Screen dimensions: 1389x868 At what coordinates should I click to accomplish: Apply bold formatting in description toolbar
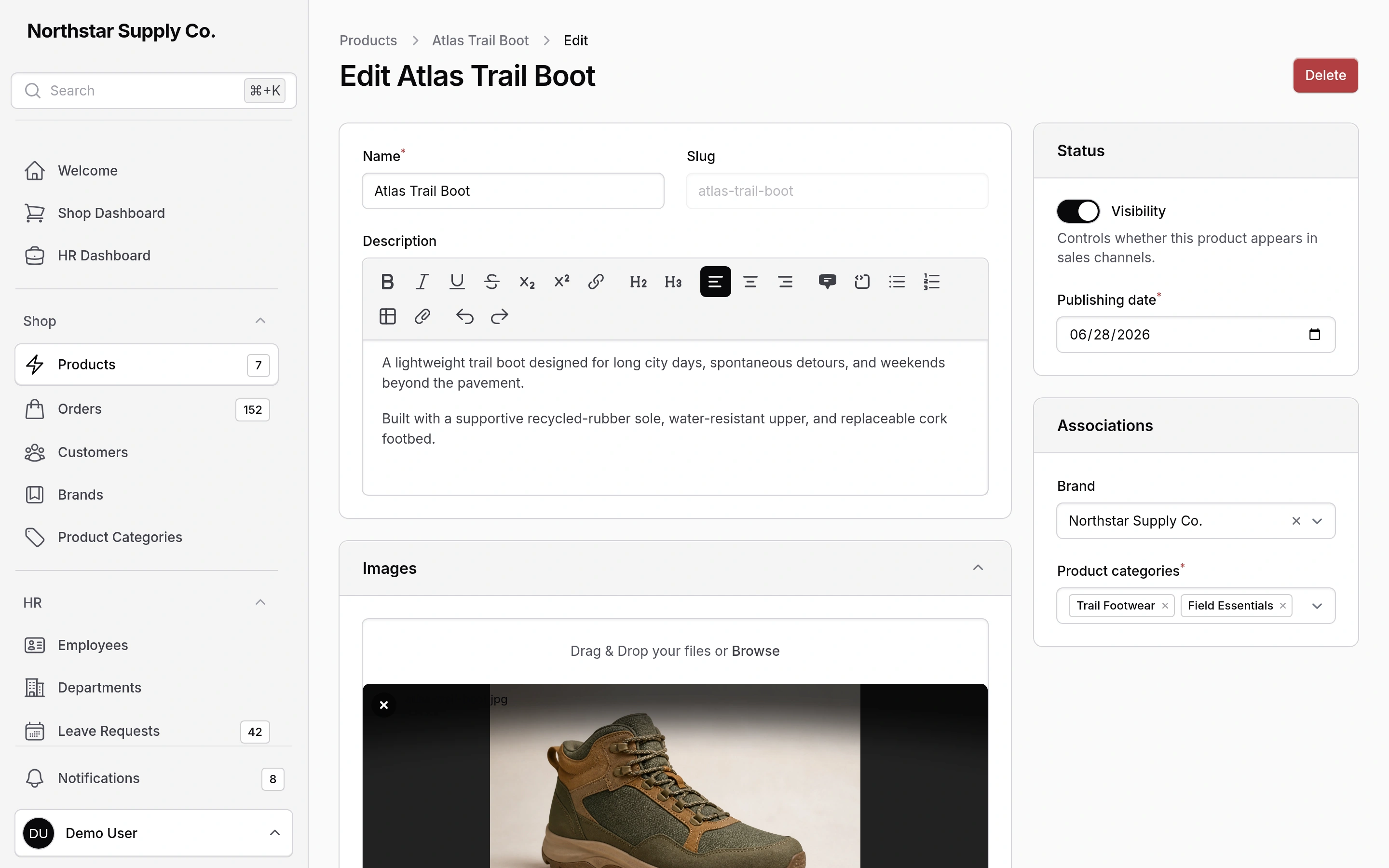point(387,281)
